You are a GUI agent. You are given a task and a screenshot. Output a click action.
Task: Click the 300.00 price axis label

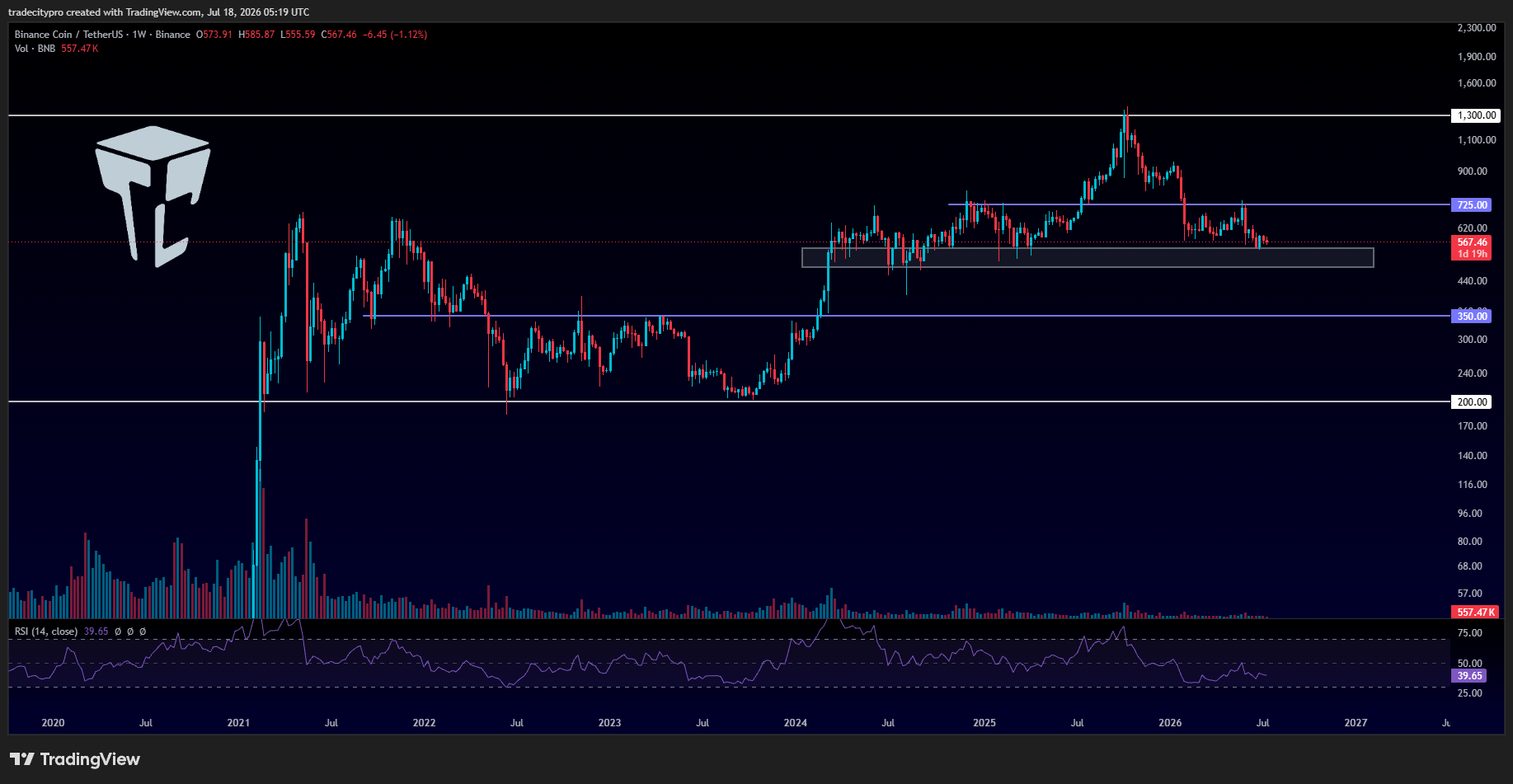tap(1473, 340)
